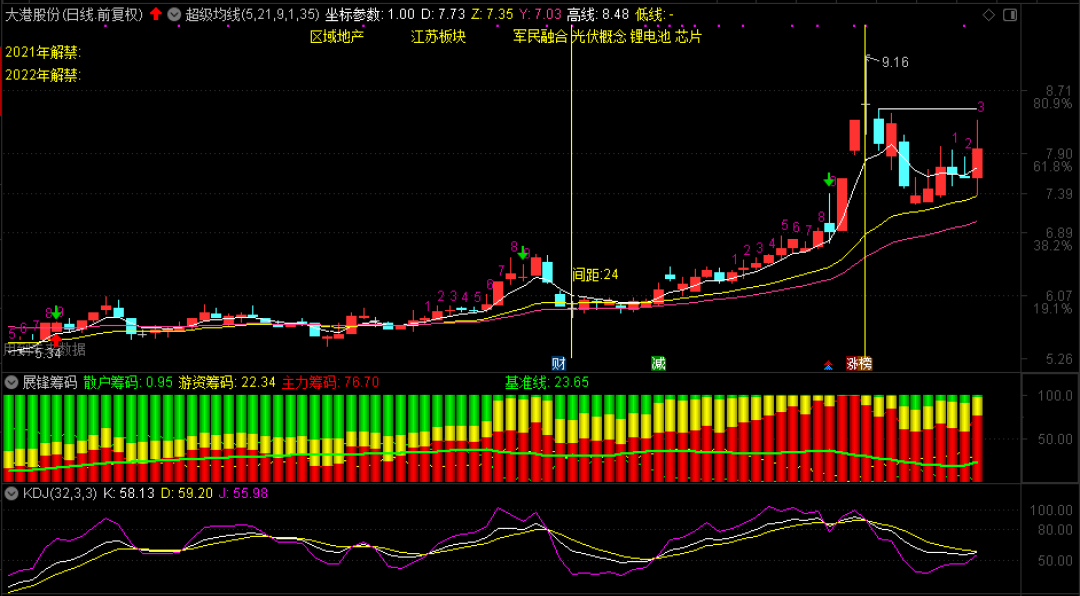Collapse the 展锋筹码 indicator panel chevron
The height and width of the screenshot is (596, 1080).
click(12, 382)
